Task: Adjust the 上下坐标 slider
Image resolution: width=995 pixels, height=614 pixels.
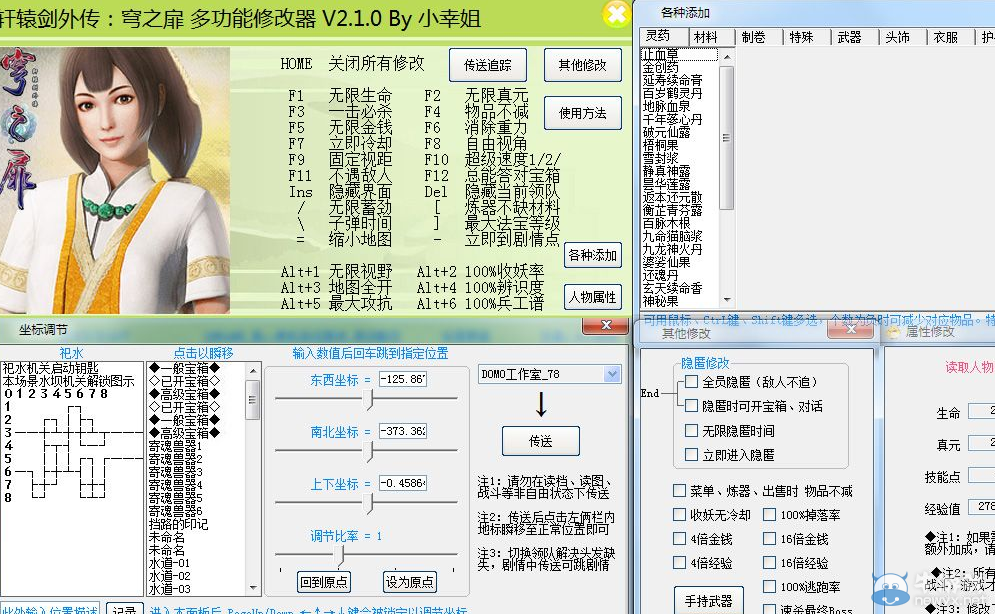Action: coord(367,503)
